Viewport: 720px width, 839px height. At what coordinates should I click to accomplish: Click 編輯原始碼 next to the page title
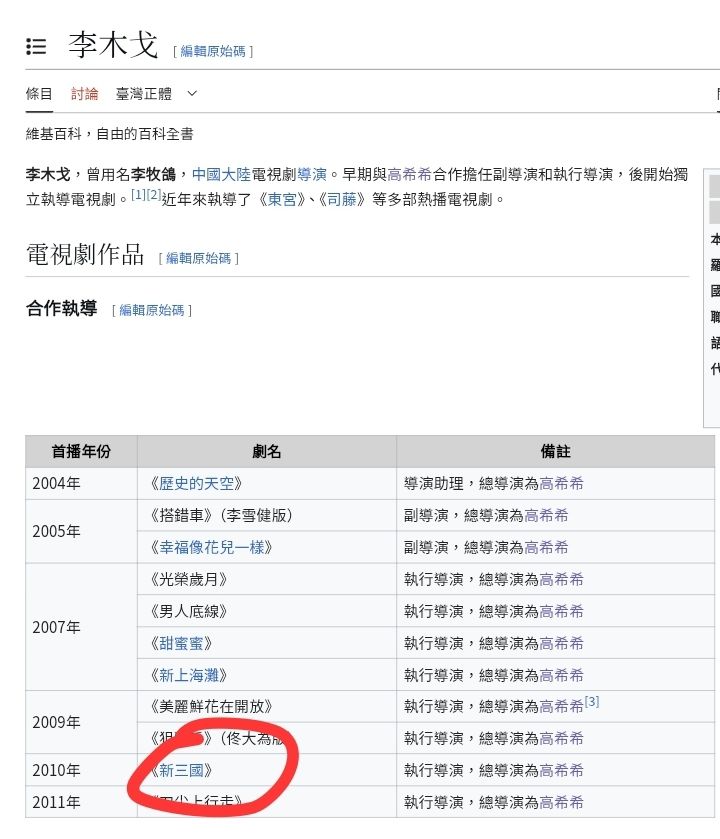tap(213, 51)
